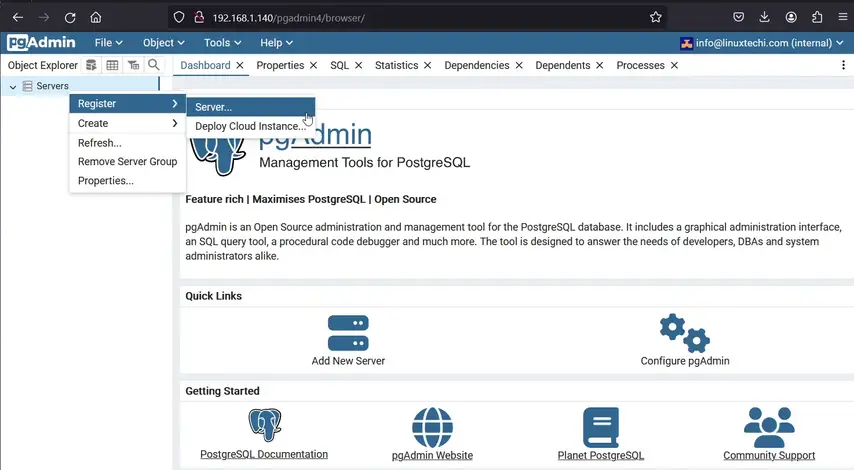
Task: Click the Add New Server icon
Action: (348, 333)
